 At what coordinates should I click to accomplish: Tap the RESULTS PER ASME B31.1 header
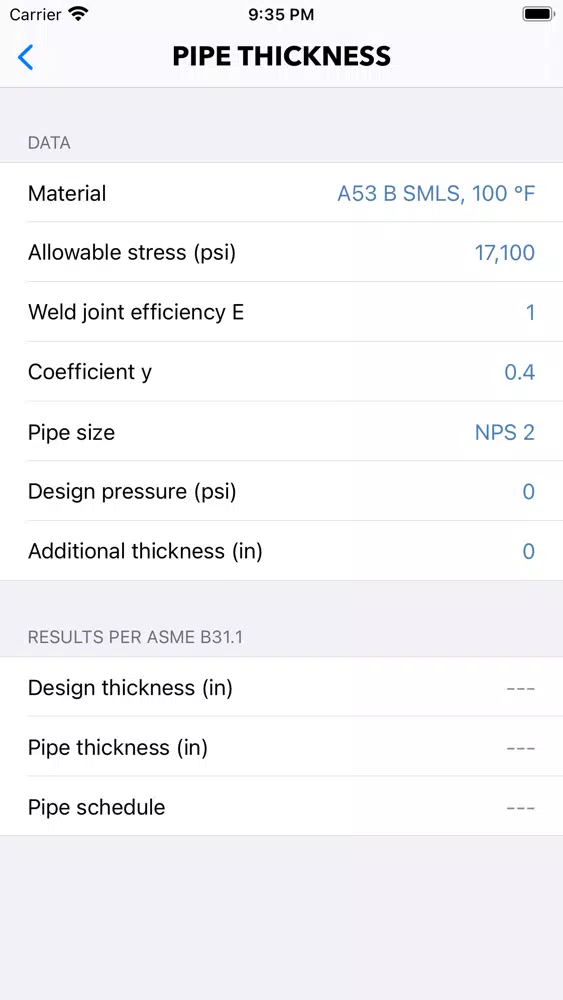click(x=135, y=636)
